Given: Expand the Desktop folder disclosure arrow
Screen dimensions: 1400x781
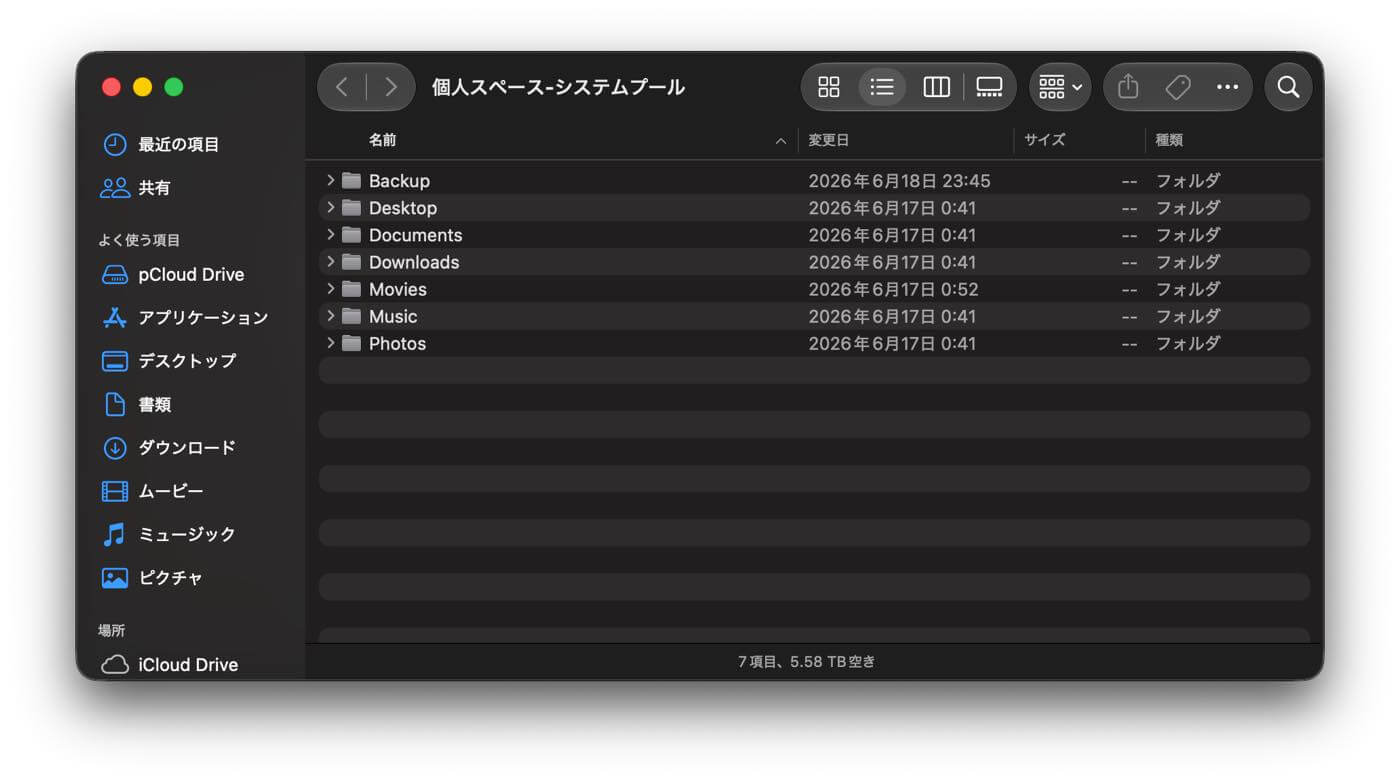Looking at the screenshot, I should pyautogui.click(x=330, y=207).
